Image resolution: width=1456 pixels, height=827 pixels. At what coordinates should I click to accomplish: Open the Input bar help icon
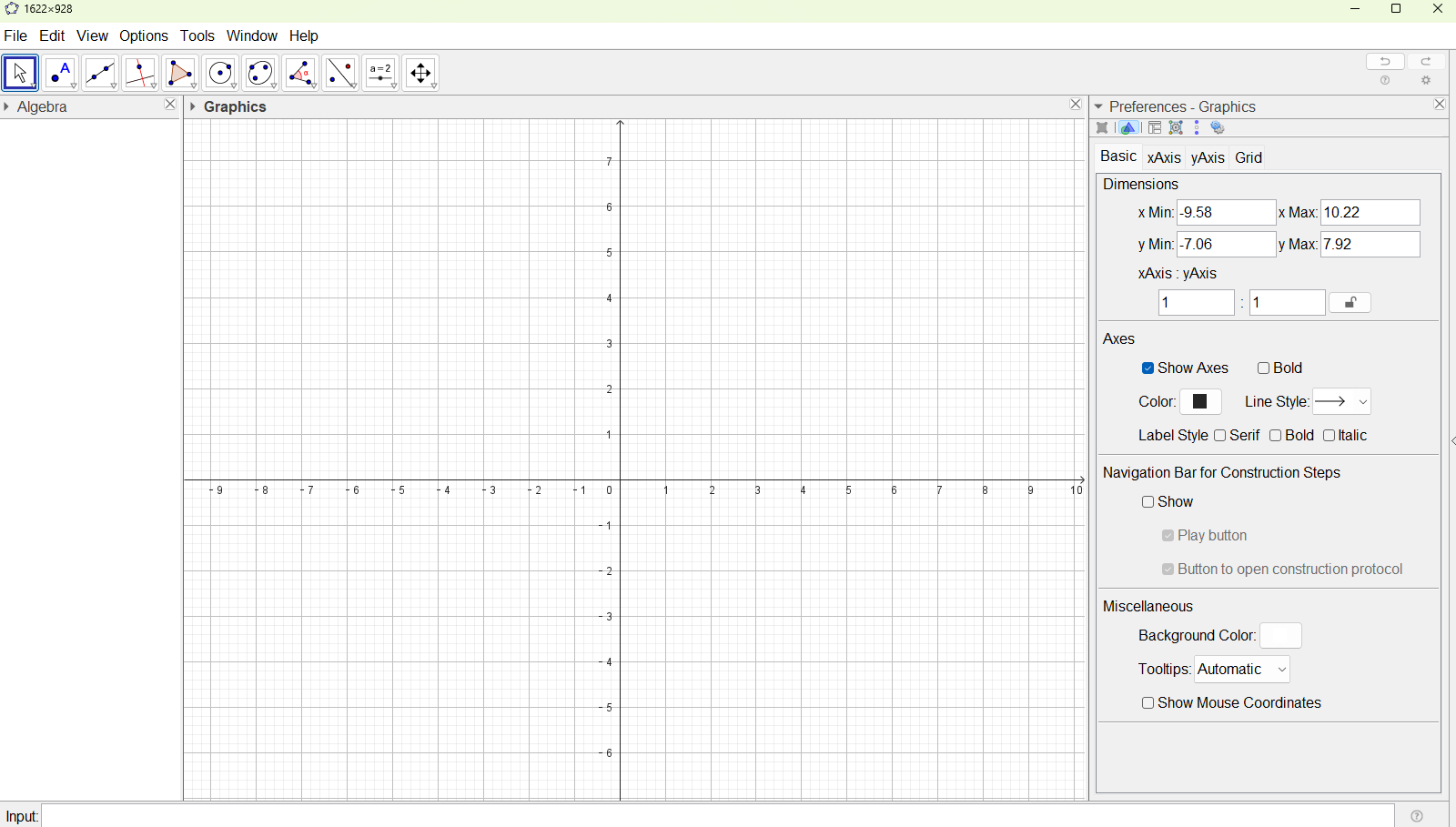(x=1417, y=816)
